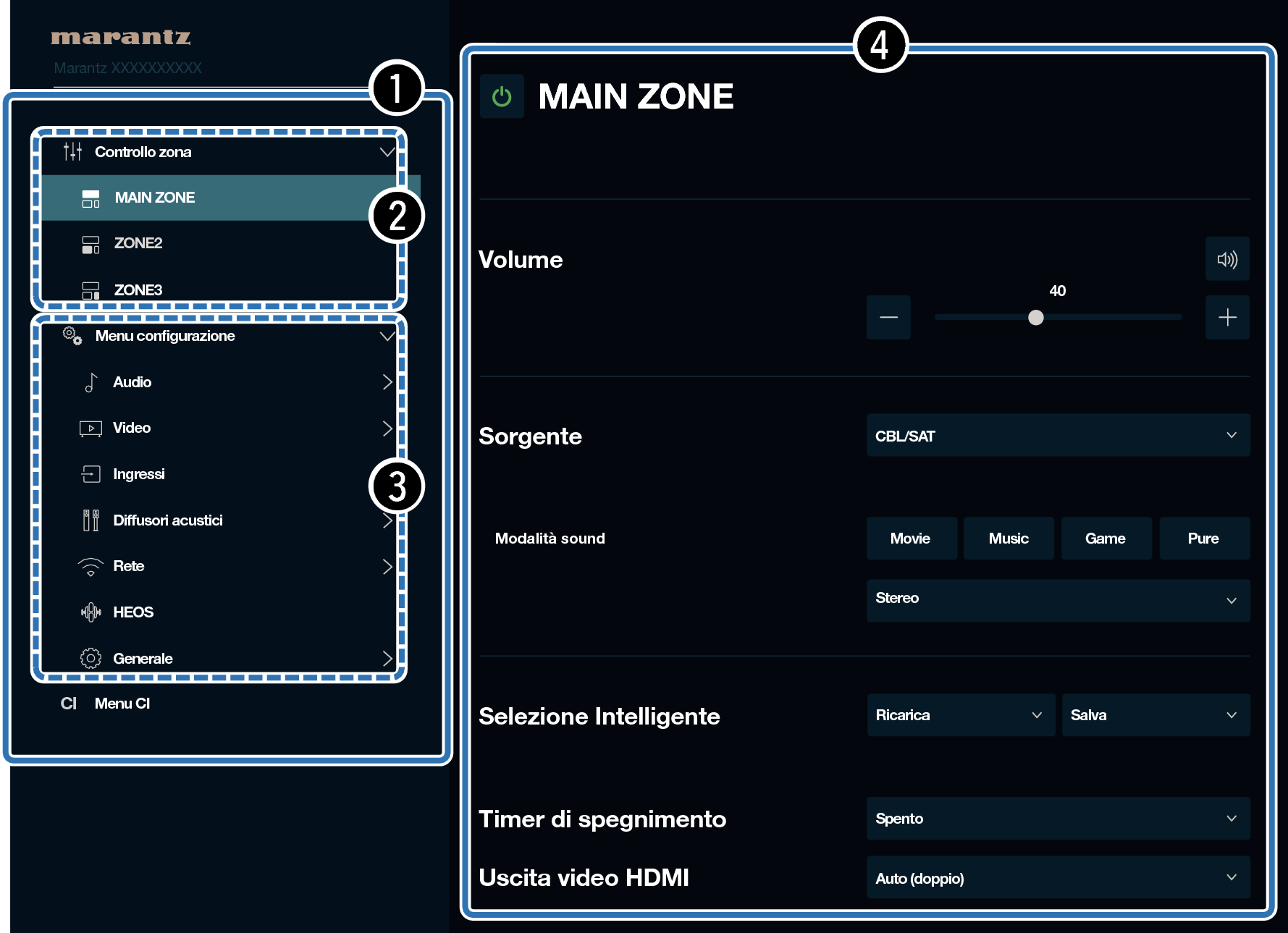
Task: Click the Audio music note icon
Action: click(x=91, y=382)
